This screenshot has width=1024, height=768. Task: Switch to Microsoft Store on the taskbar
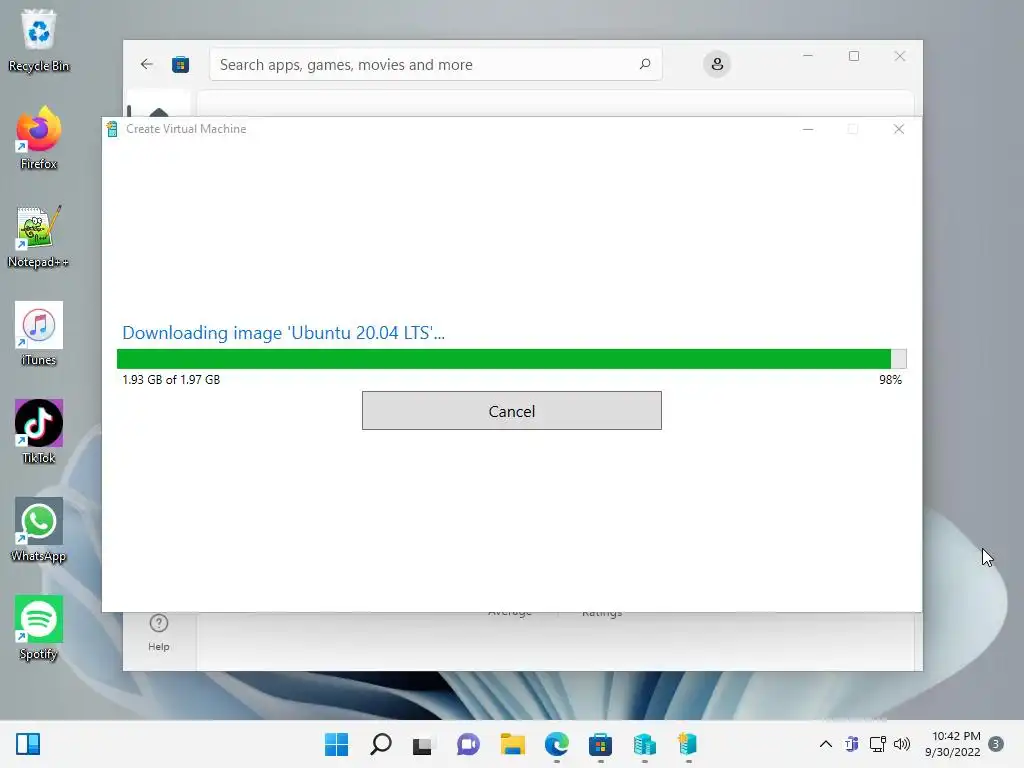coord(600,744)
